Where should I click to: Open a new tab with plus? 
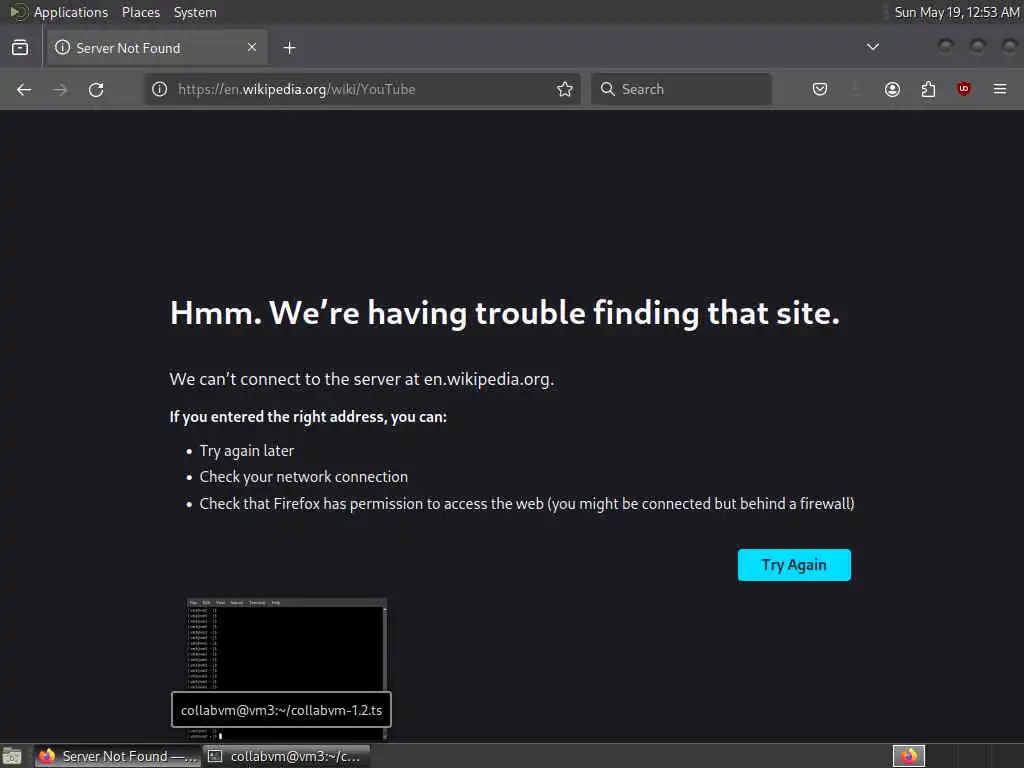[289, 48]
